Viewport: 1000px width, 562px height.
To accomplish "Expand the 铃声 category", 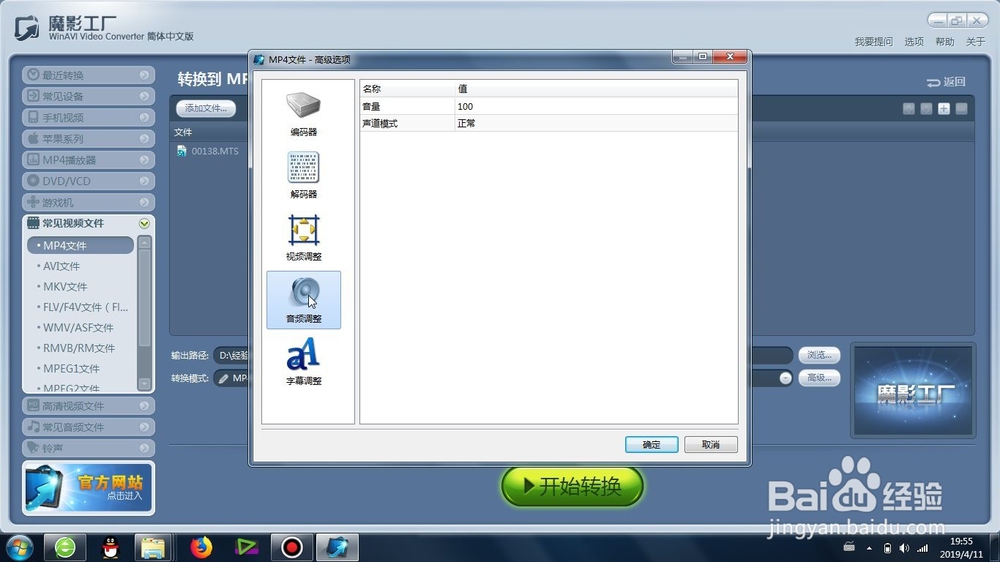I will [89, 448].
